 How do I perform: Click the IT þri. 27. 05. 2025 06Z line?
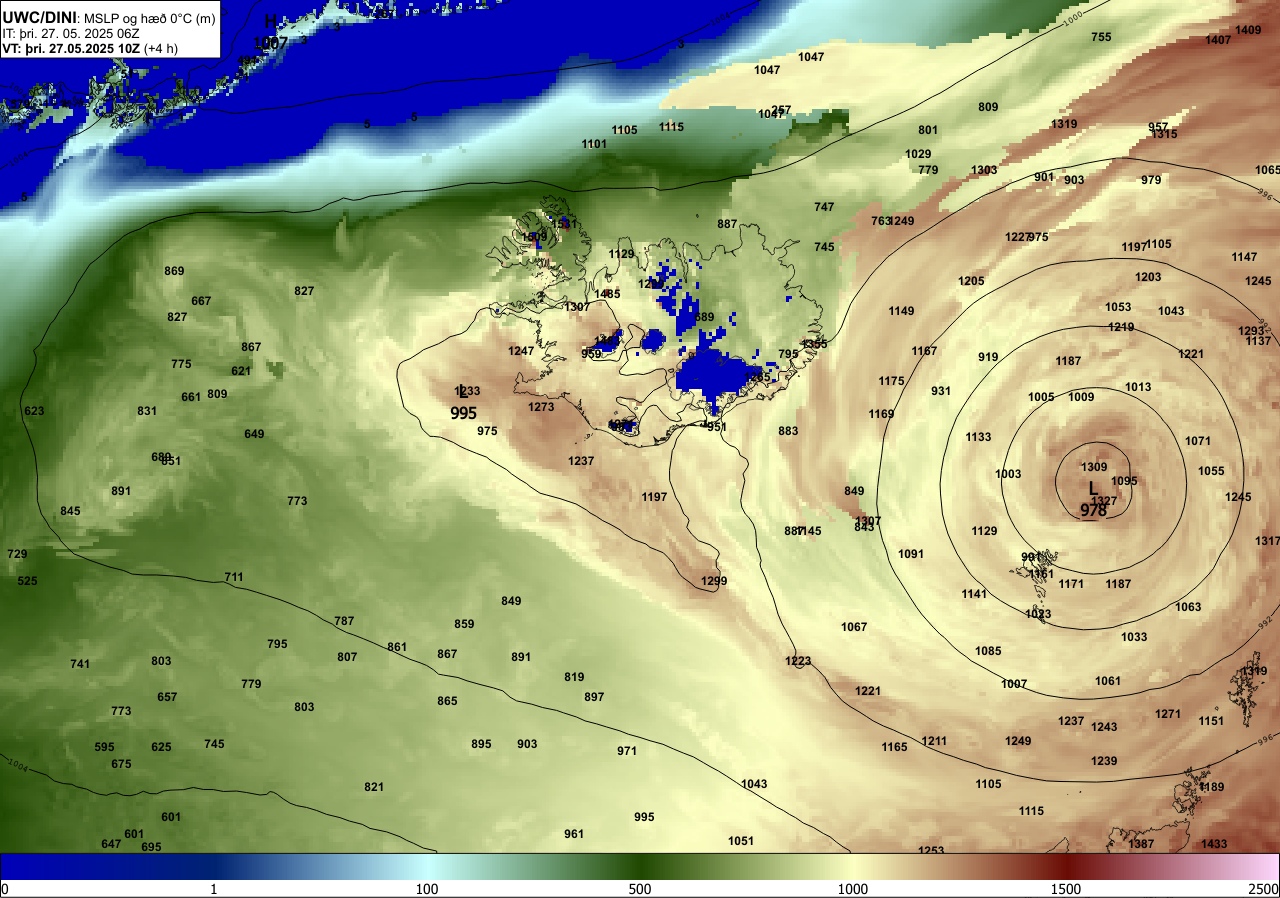pyautogui.click(x=71, y=33)
